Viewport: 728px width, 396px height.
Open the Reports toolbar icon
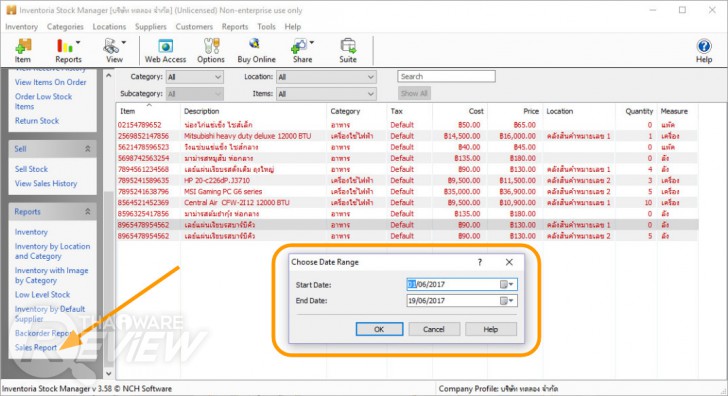68,51
